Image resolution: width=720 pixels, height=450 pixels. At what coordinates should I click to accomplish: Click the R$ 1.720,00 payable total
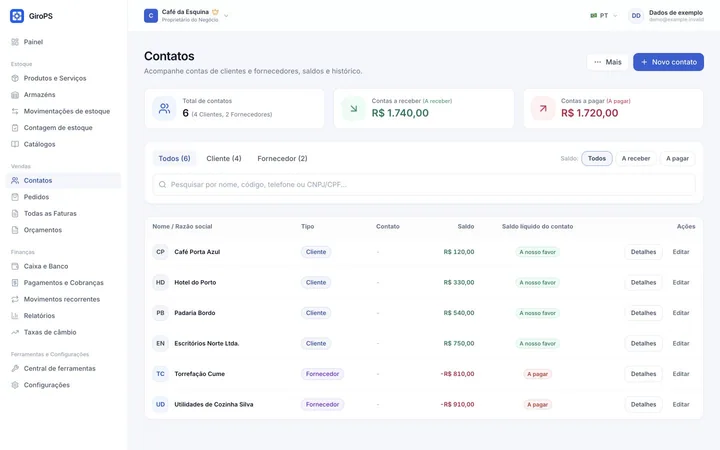(x=590, y=113)
